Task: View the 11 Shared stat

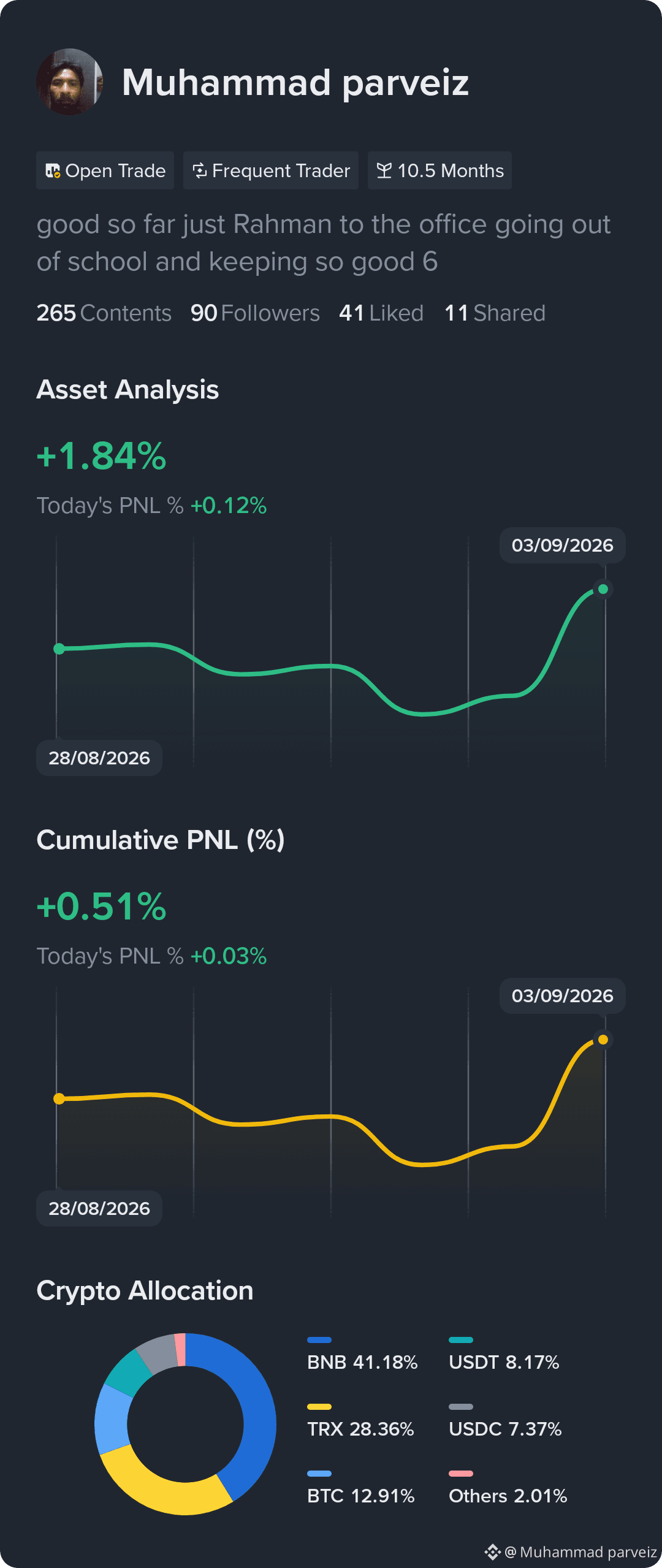Action: [495, 313]
